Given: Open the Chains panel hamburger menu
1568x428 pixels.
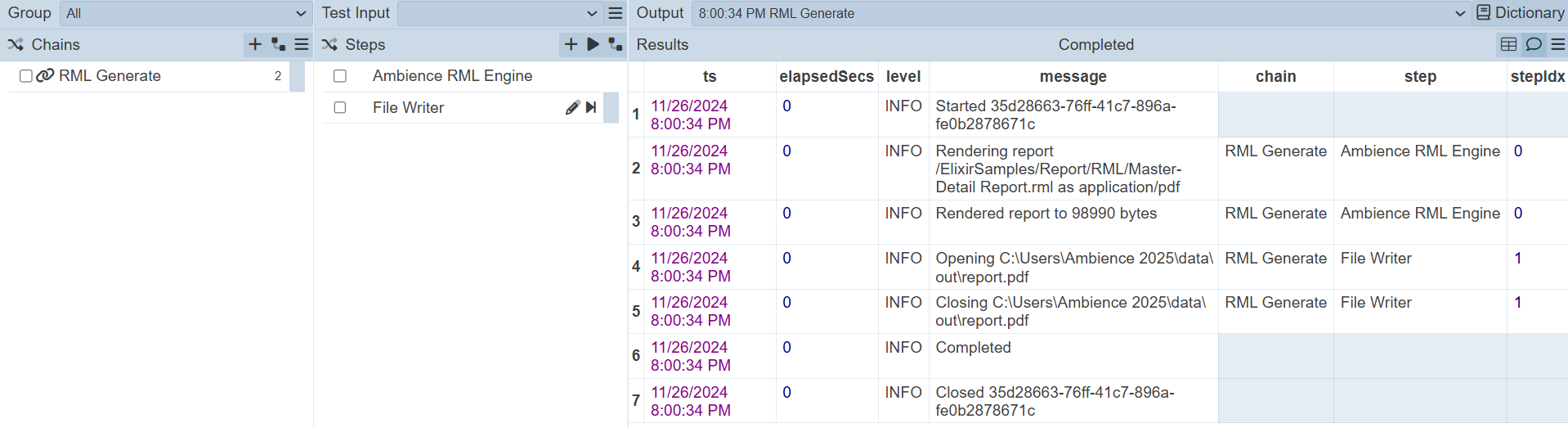Looking at the screenshot, I should 302,44.
